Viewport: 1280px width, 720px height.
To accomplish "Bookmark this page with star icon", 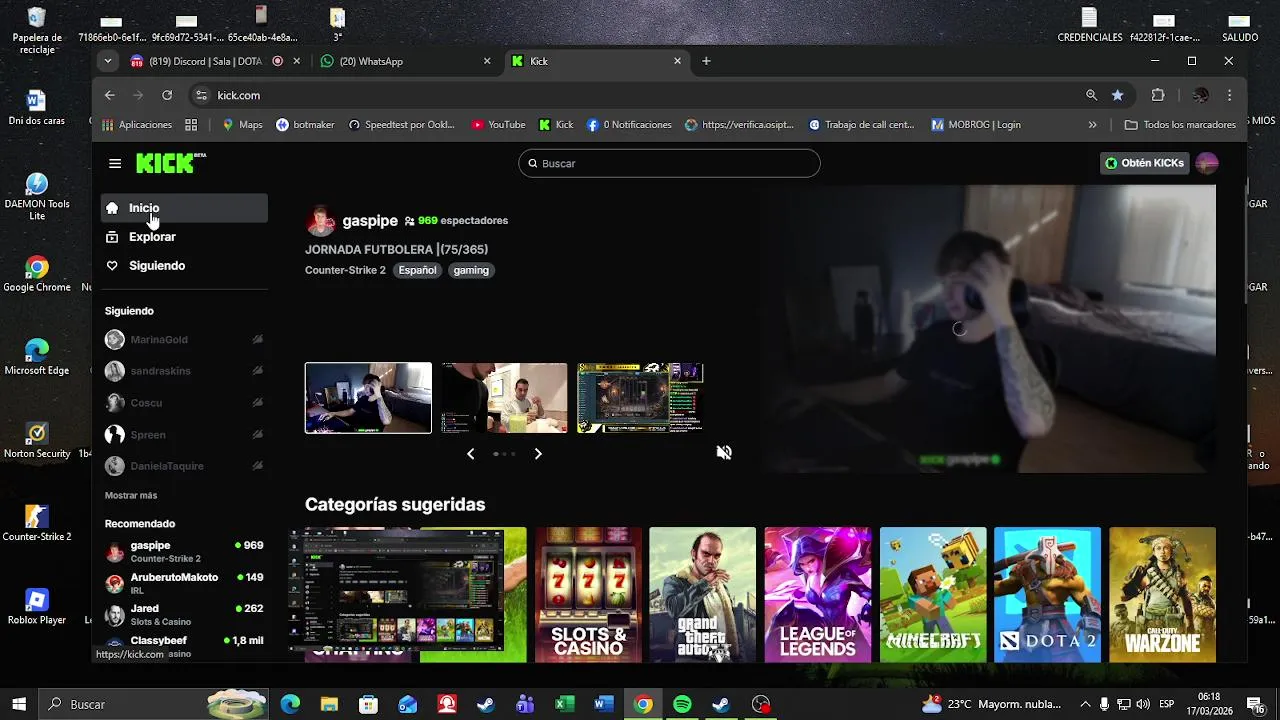I will pyautogui.click(x=1117, y=95).
